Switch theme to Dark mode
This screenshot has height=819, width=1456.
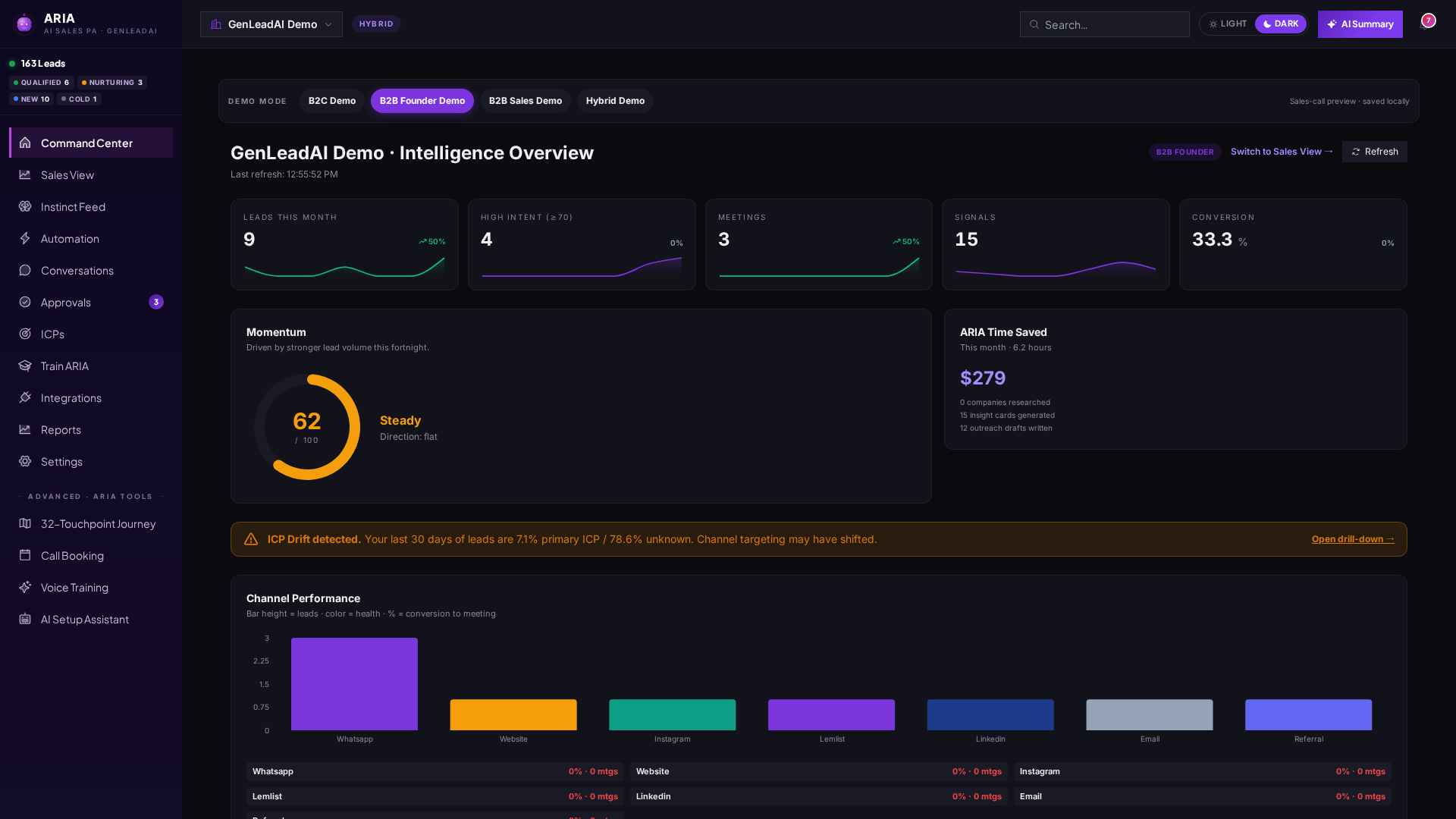[1280, 24]
